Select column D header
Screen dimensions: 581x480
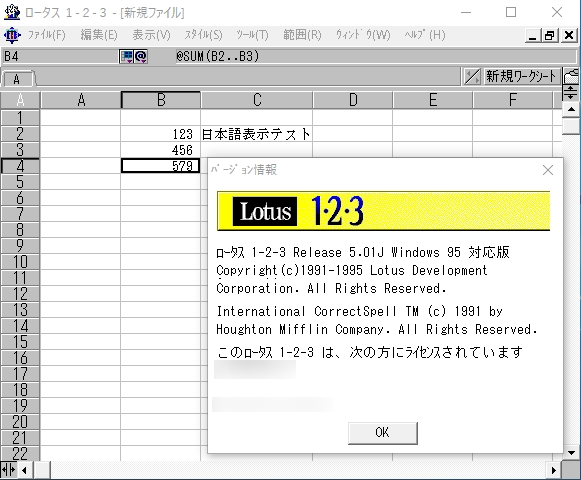point(353,100)
